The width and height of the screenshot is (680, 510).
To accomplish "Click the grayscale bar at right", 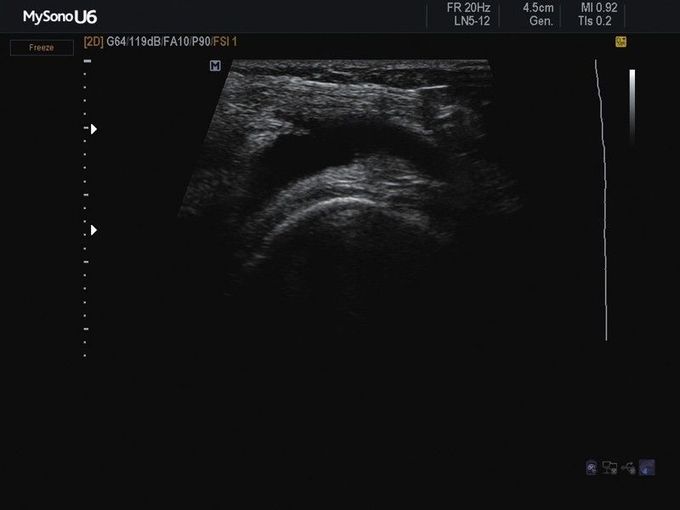I will click(632, 105).
